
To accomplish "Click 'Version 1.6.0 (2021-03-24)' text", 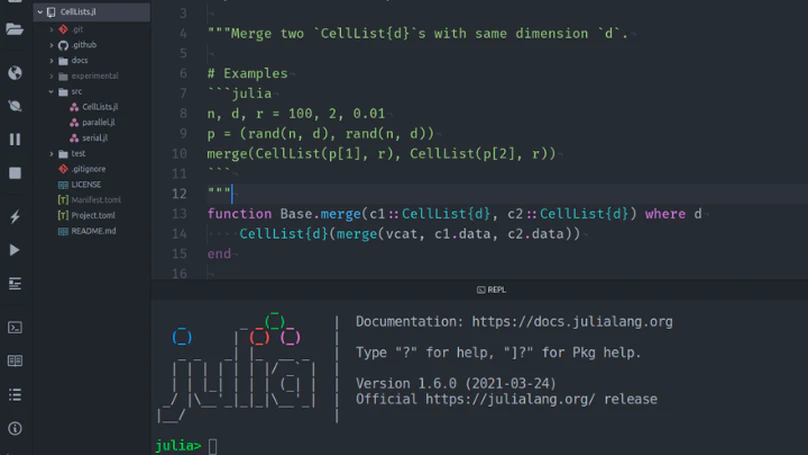I will [456, 383].
